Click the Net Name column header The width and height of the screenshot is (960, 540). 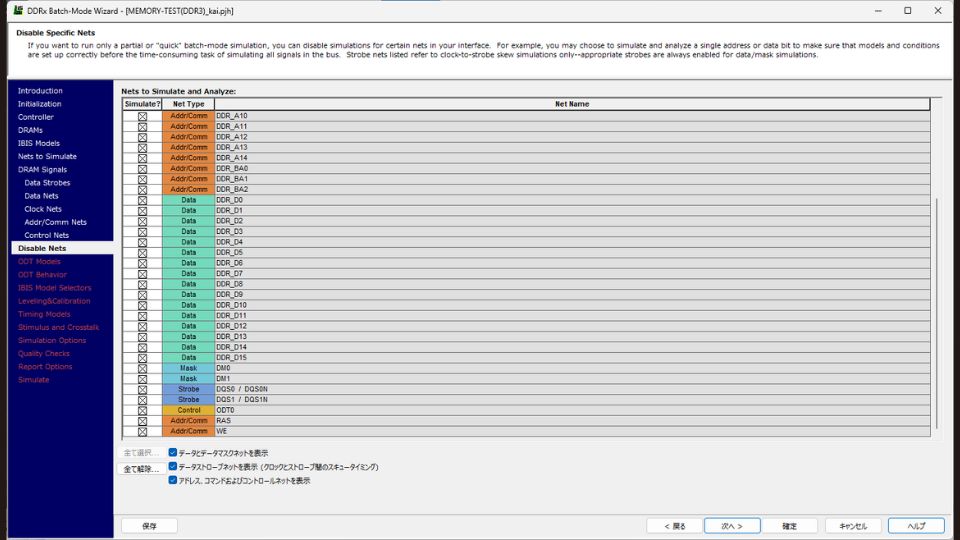click(572, 104)
